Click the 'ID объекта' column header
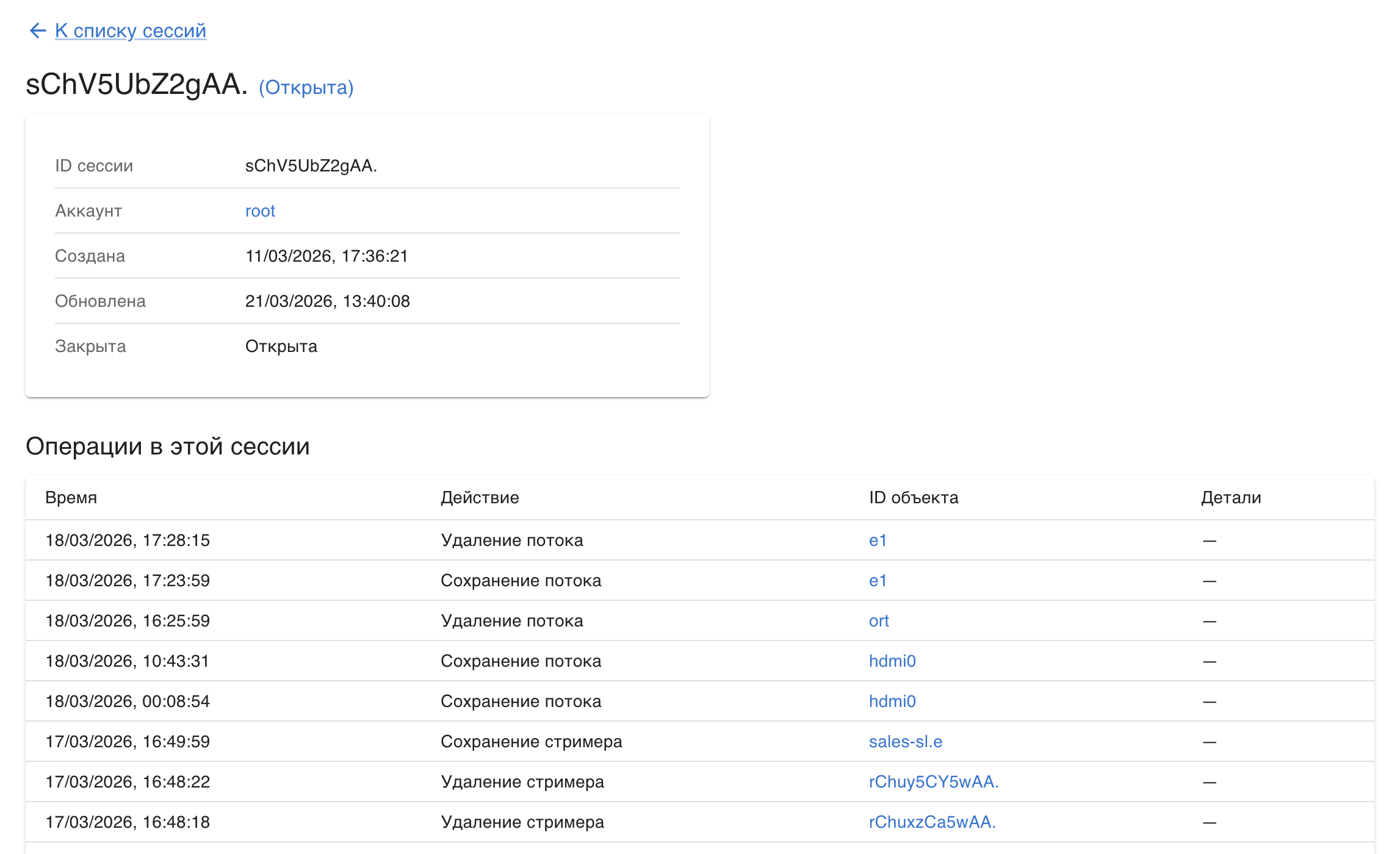The image size is (1400, 854). click(914, 498)
